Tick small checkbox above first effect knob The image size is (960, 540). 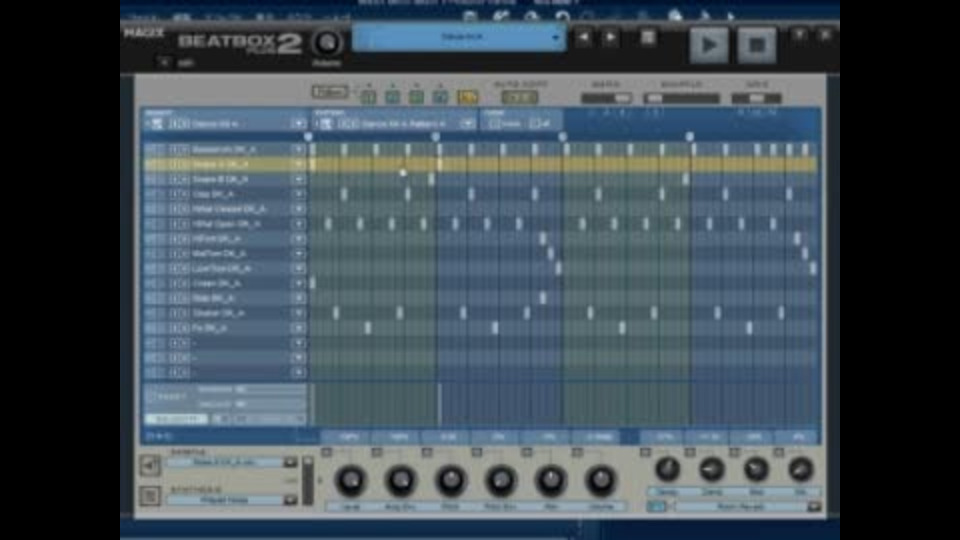[x=645, y=452]
